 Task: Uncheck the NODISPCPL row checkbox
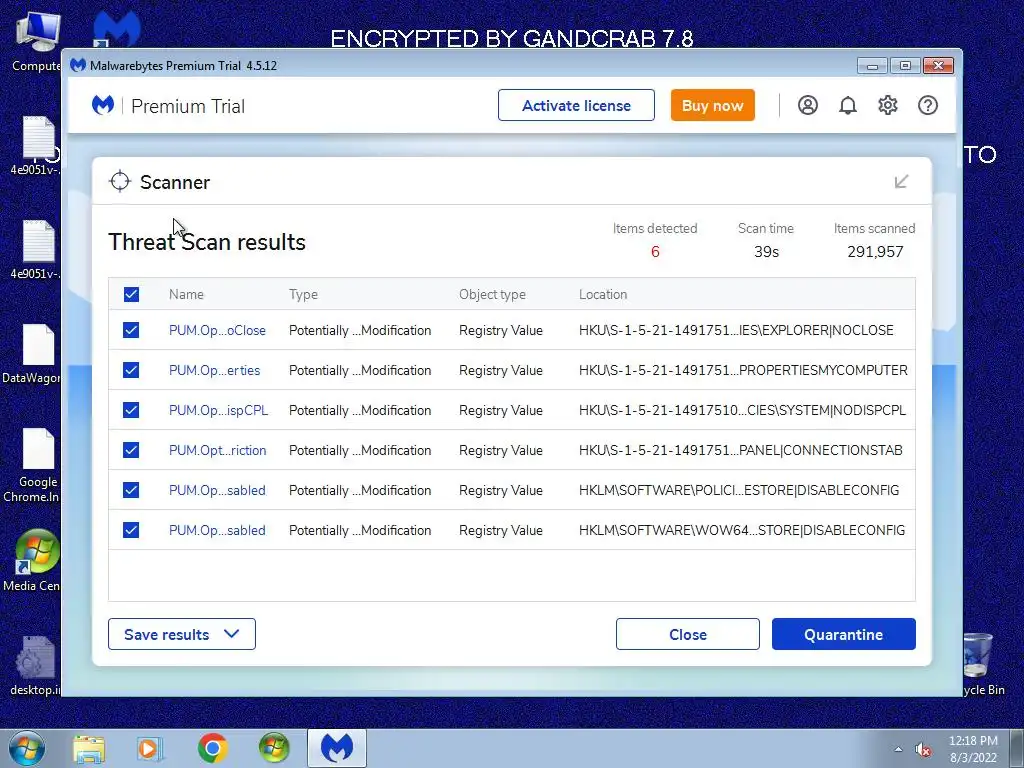[x=131, y=410]
